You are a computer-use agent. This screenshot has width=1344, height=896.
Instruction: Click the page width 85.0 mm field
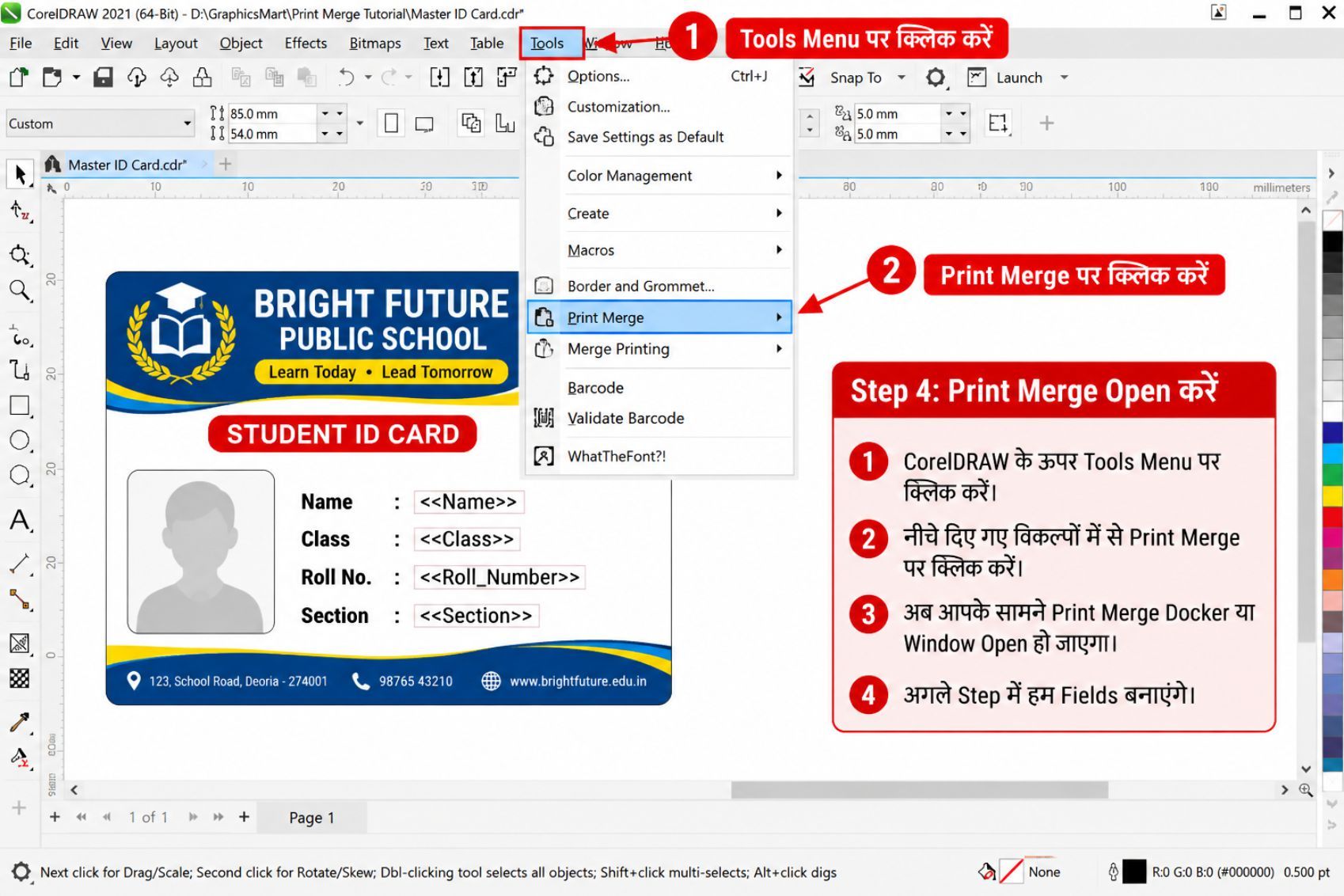271,113
